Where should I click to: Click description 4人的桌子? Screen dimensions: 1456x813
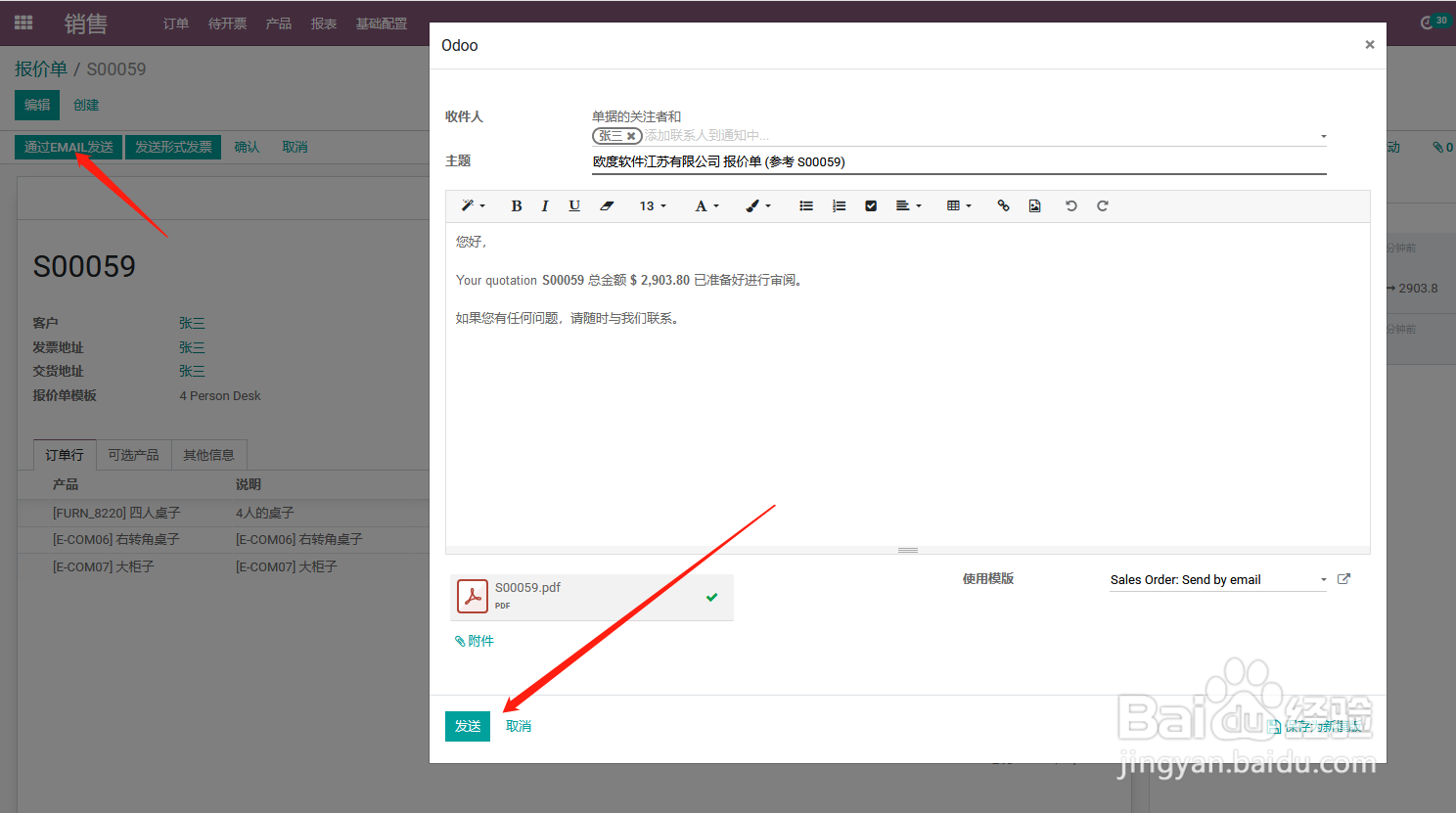[264, 513]
